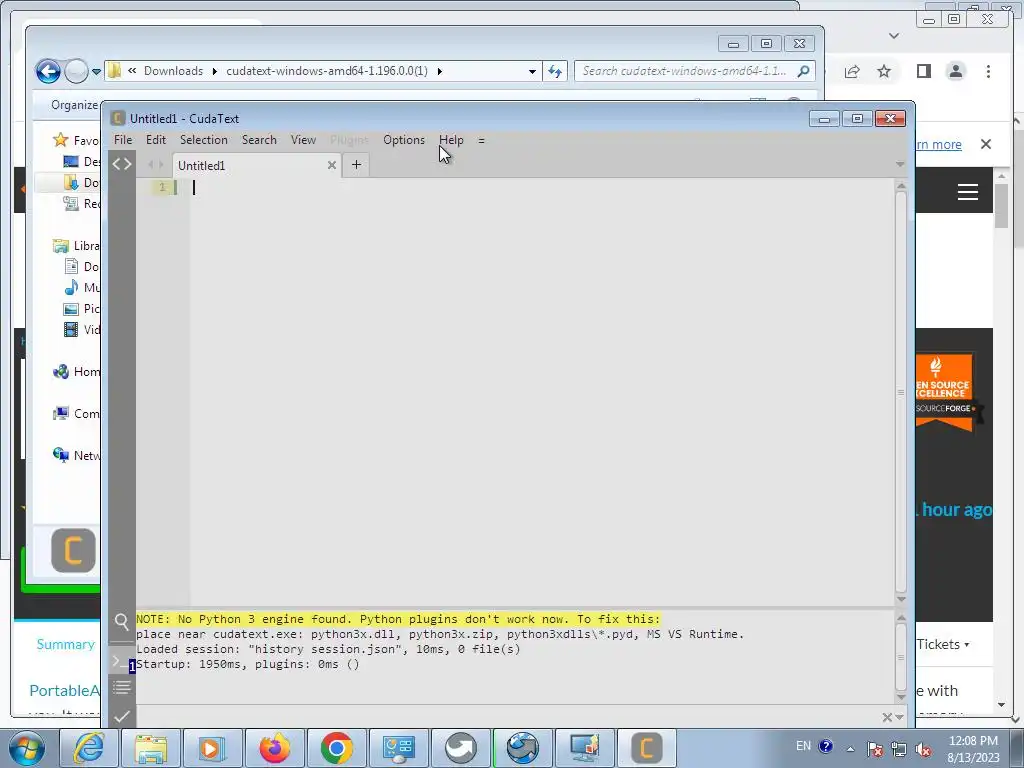Show hidden tray icons arrow
The height and width of the screenshot is (768, 1024).
point(850,749)
